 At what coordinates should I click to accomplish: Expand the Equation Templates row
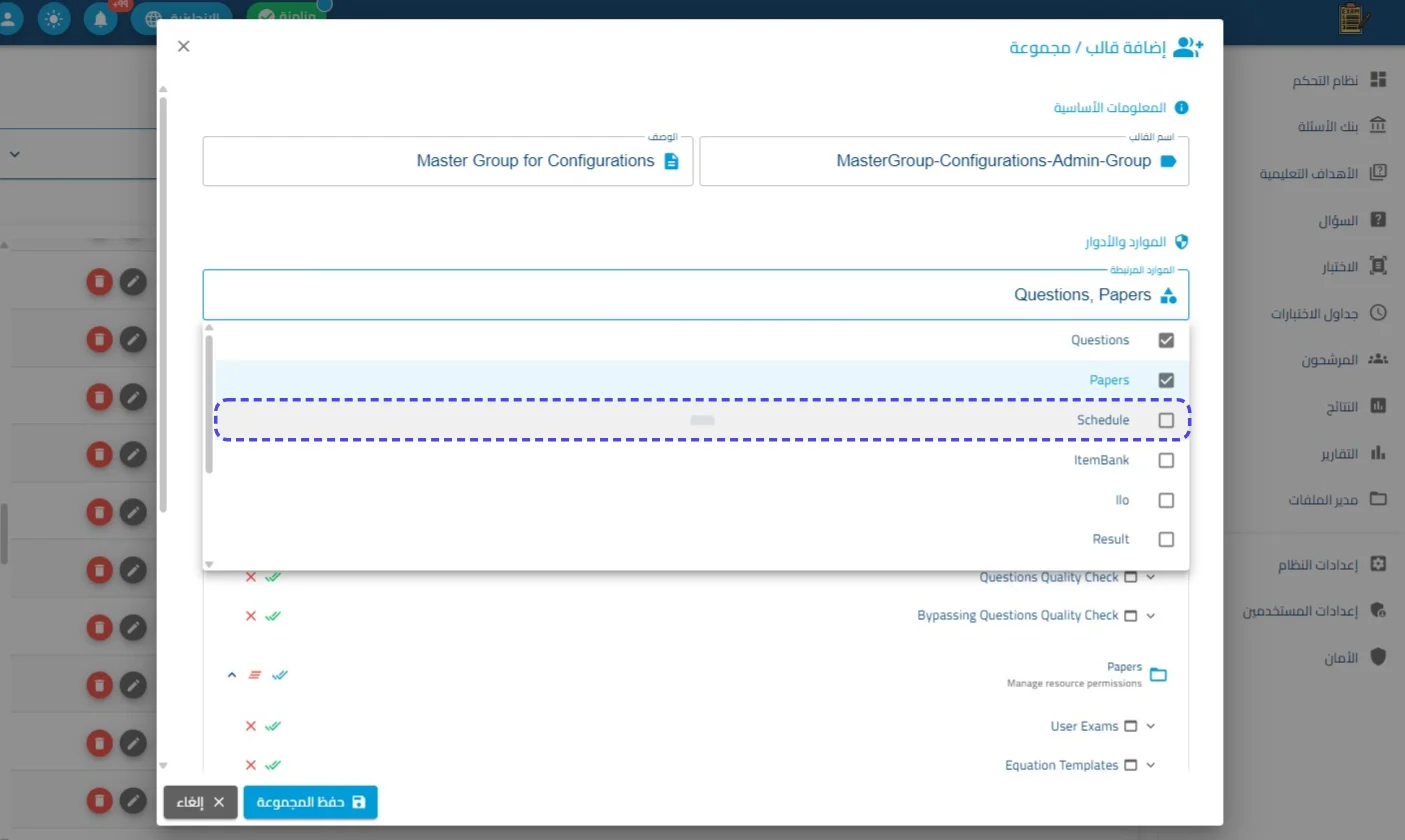coord(1150,765)
